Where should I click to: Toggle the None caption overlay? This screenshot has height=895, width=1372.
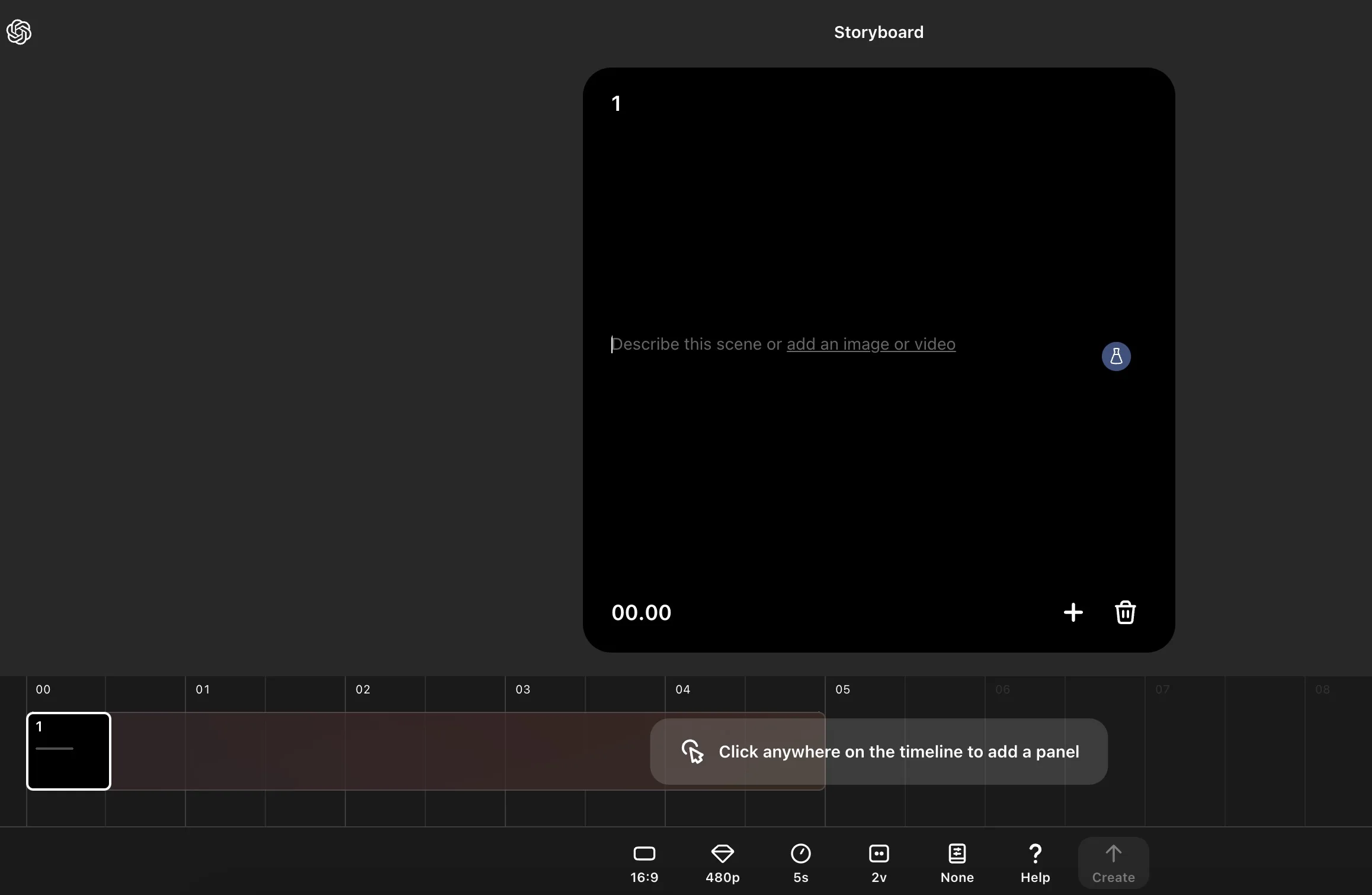pos(957,862)
